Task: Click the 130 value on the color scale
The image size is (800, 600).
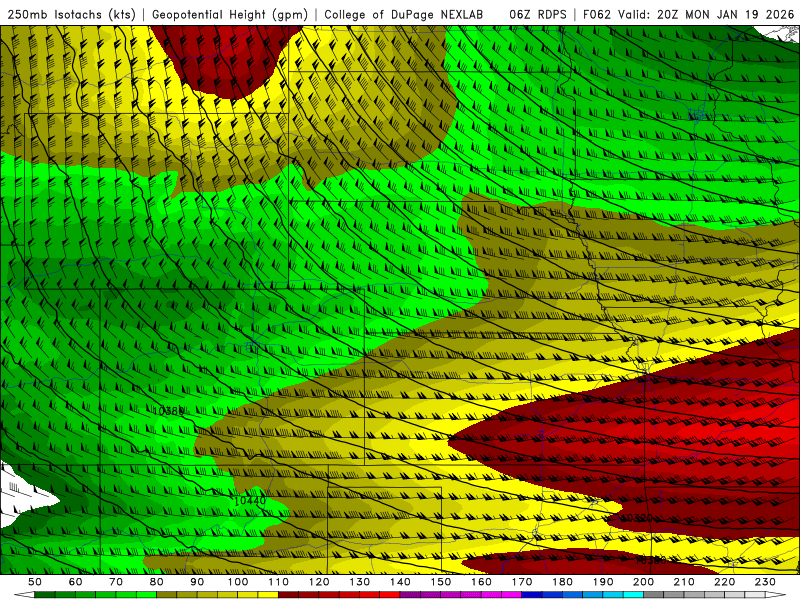Action: point(360,582)
